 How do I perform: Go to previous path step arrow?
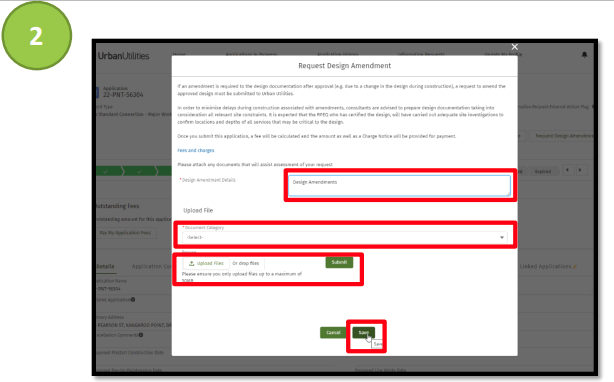[x=568, y=170]
